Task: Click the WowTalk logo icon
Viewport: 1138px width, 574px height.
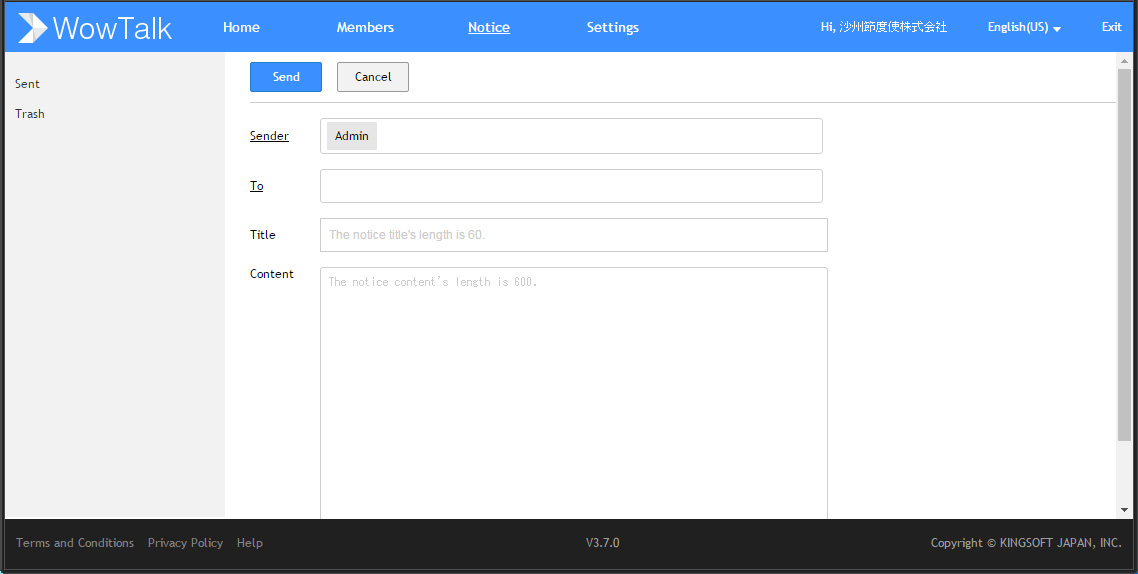Action: point(33,28)
